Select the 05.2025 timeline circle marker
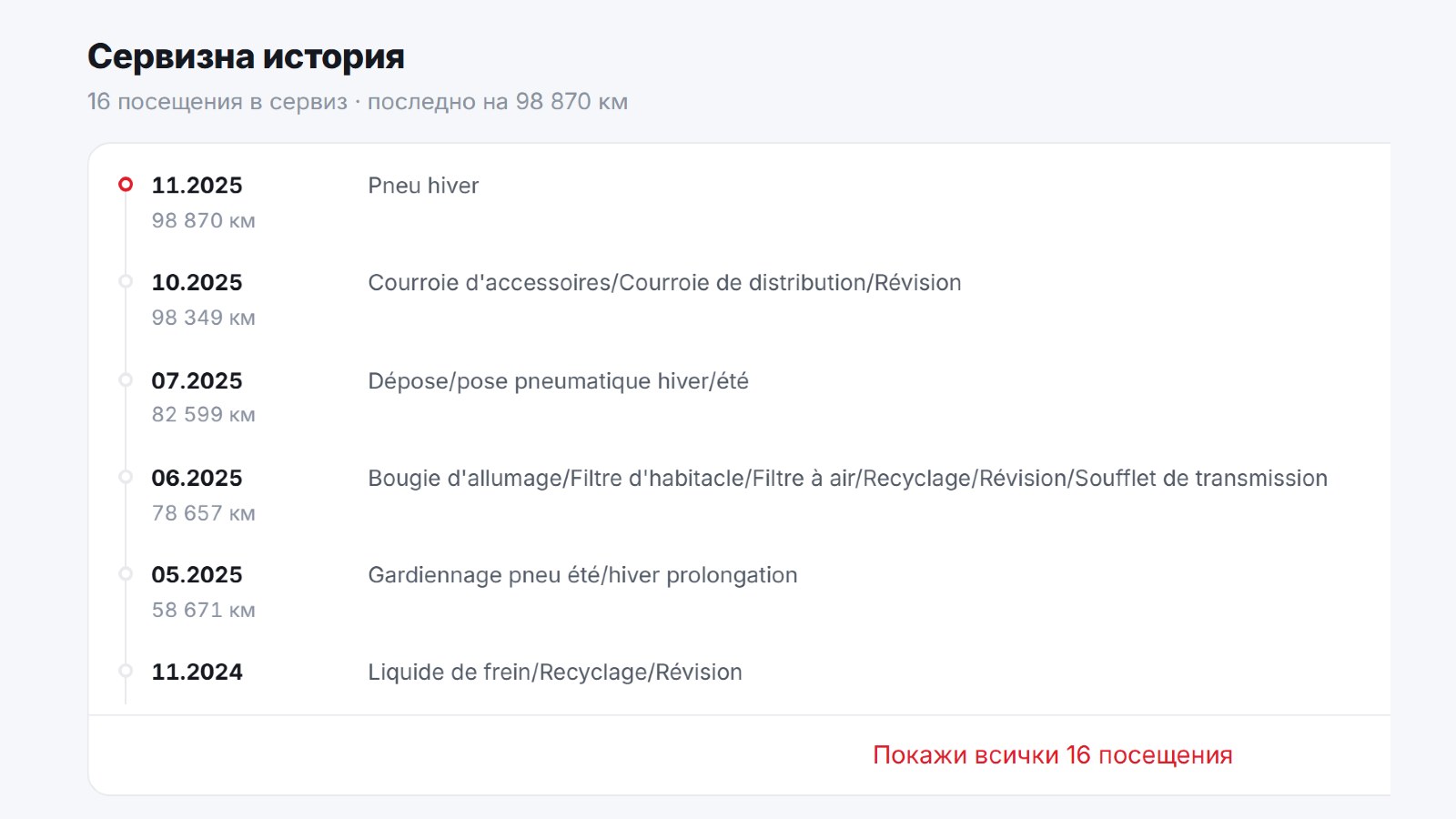Viewport: 1456px width, 819px height. click(x=126, y=574)
